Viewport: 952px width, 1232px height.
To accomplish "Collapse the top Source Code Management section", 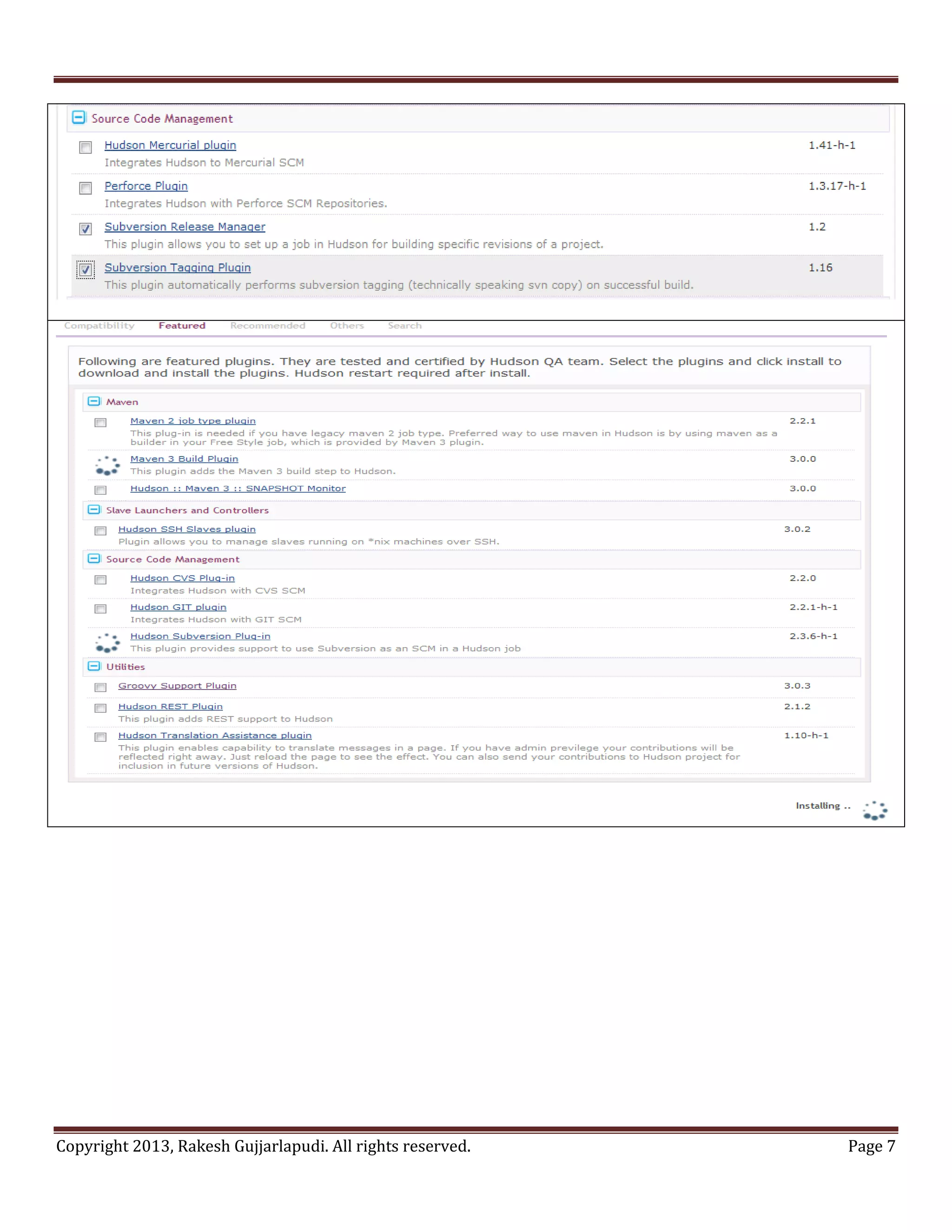I will [x=79, y=118].
